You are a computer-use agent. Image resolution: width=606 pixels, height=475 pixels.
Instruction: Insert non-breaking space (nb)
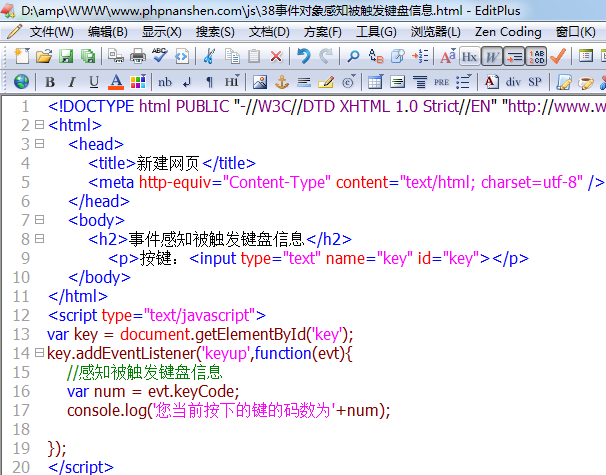[165, 82]
